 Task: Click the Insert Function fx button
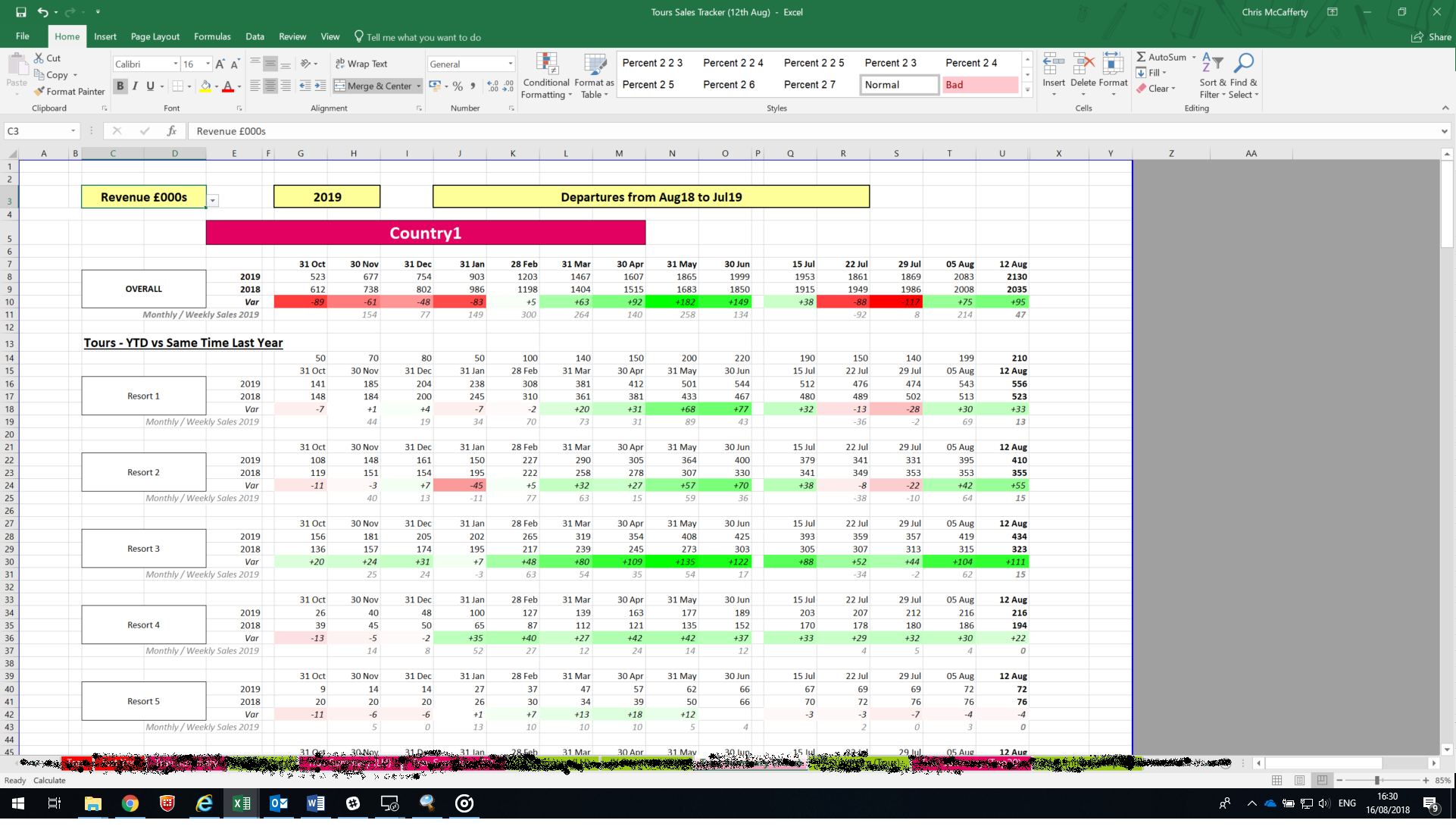point(172,131)
